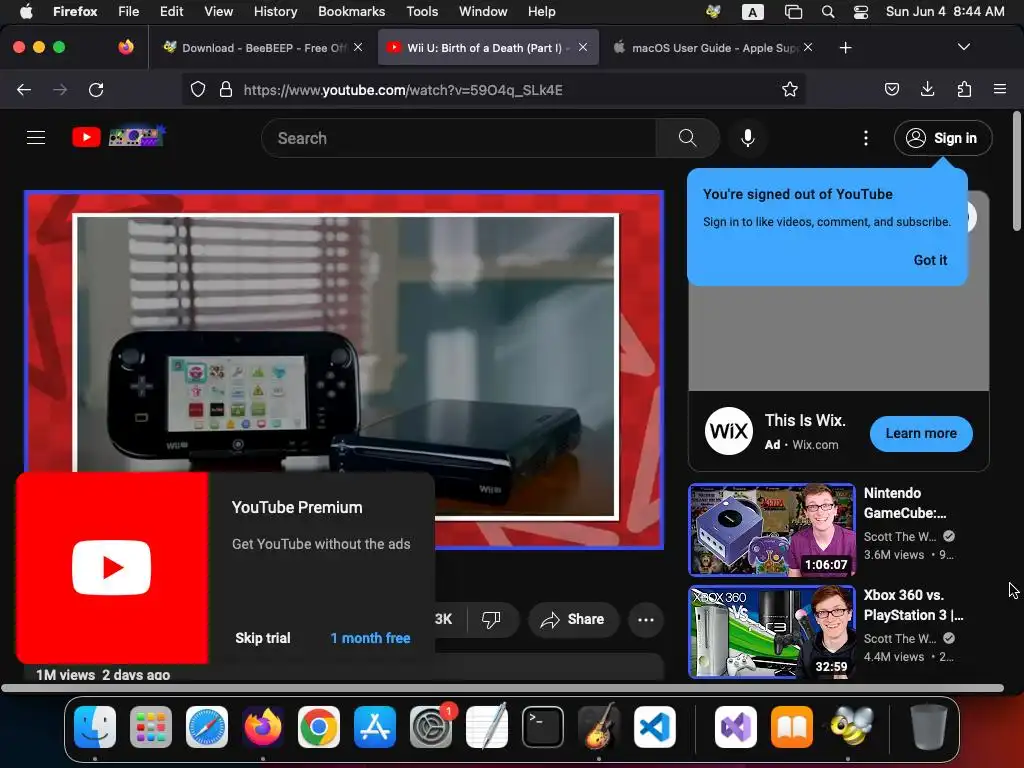Open Control Center in the menu bar
Screen dimensions: 1024x768
(x=861, y=12)
